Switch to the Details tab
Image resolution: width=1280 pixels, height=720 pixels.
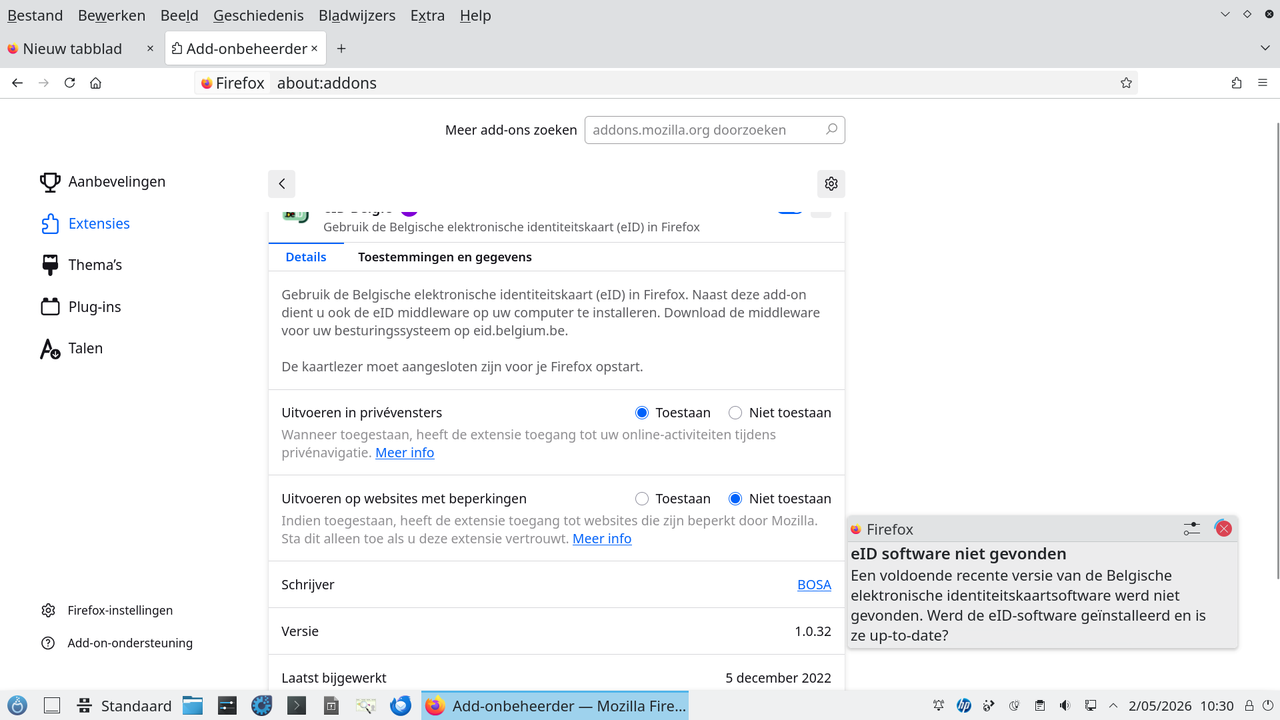tap(306, 257)
